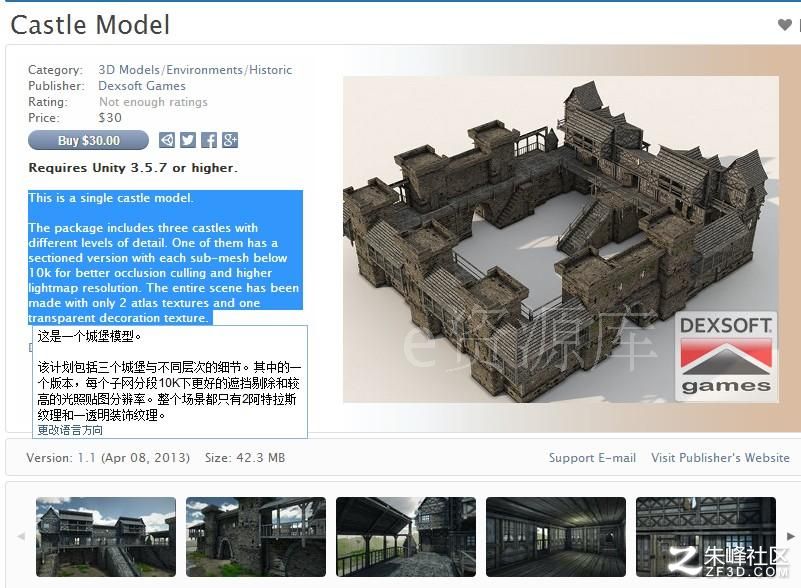Image resolution: width=801 pixels, height=588 pixels.
Task: Add Castle Model to favorites with the heart icon
Action: pyautogui.click(x=785, y=24)
